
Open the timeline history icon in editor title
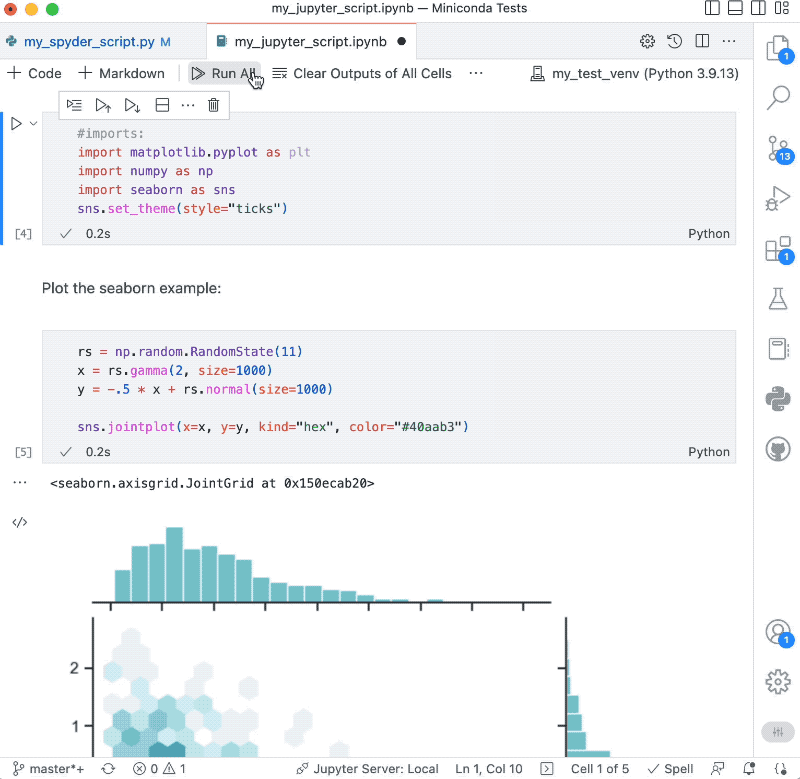[674, 41]
